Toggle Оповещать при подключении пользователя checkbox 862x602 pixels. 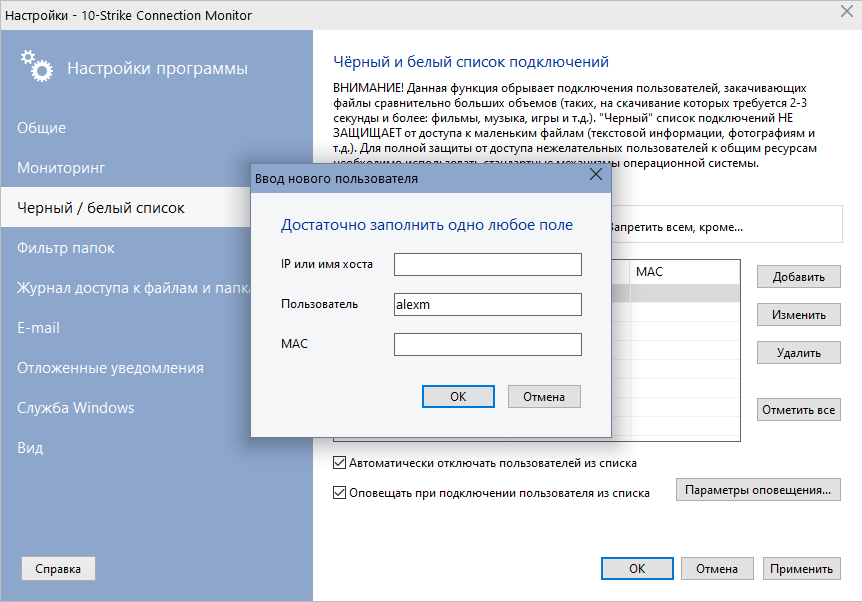(340, 493)
